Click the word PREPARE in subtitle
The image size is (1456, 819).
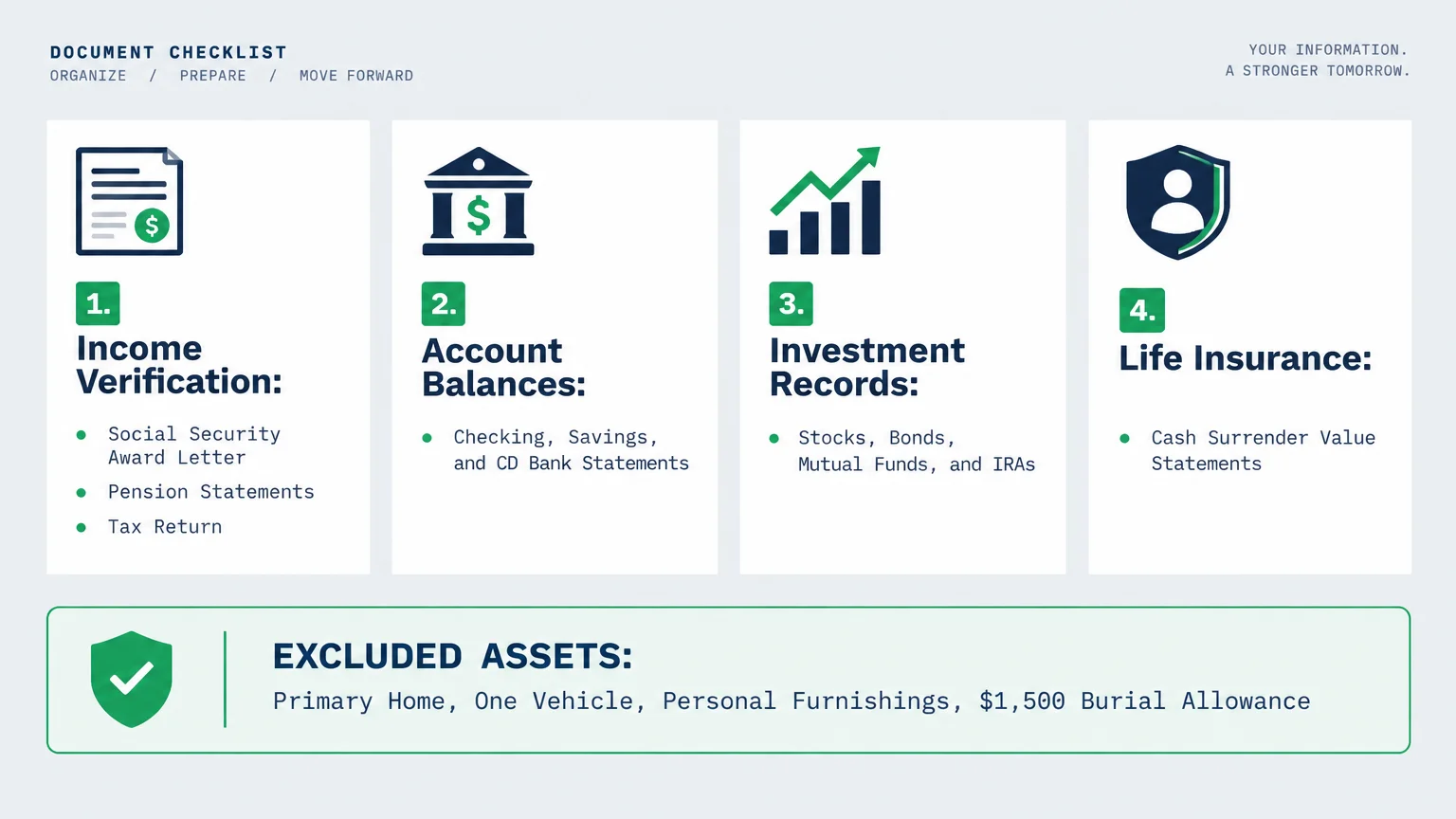click(x=213, y=76)
